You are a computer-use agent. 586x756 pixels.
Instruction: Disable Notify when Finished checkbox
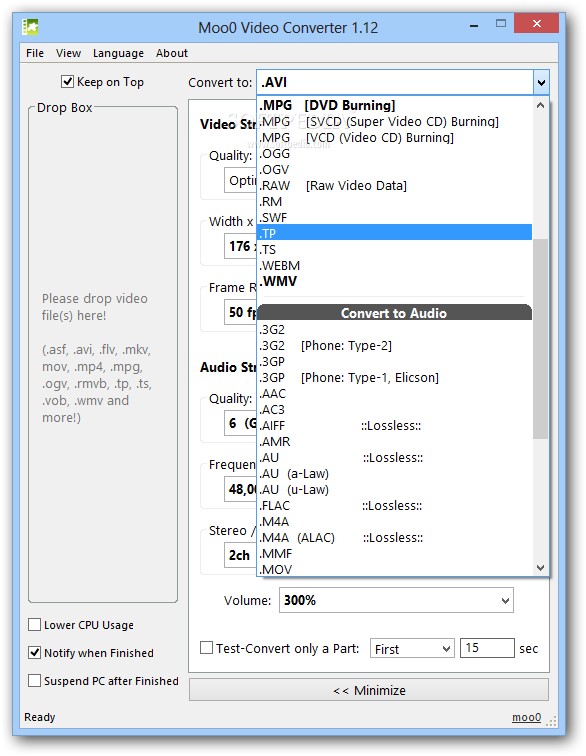click(x=34, y=653)
